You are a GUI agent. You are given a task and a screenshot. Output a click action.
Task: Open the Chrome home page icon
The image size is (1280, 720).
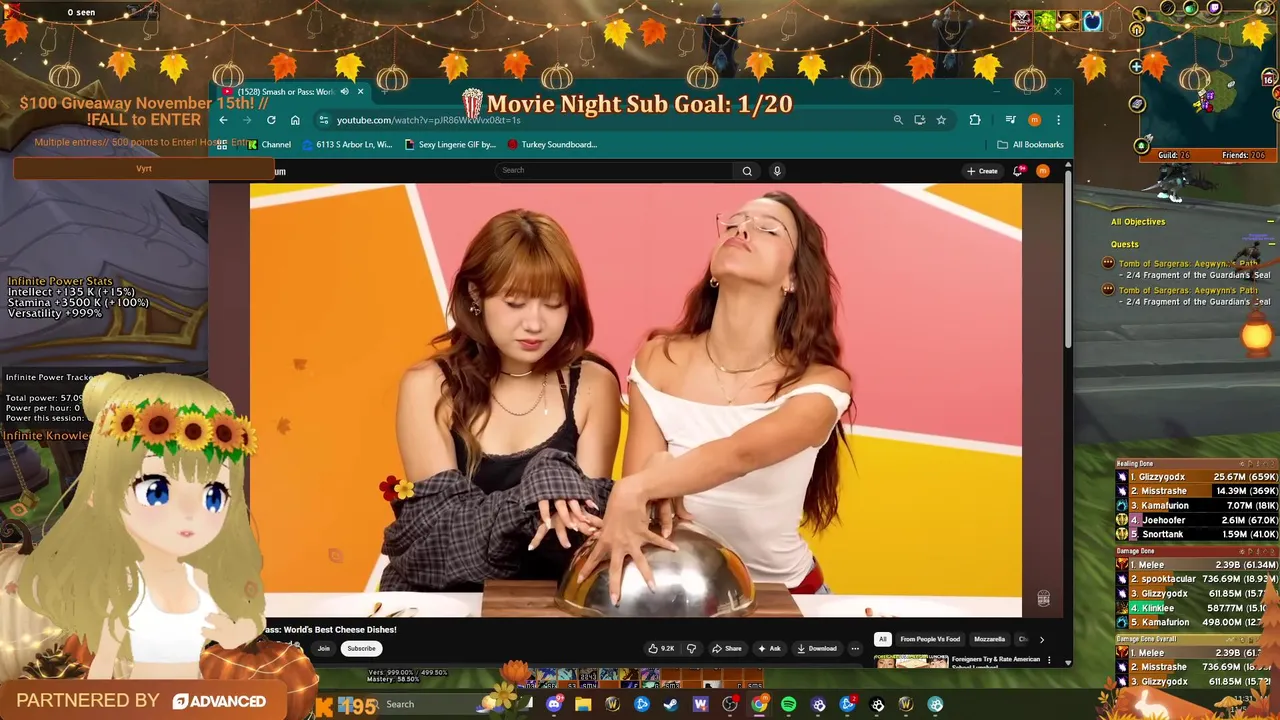(295, 120)
